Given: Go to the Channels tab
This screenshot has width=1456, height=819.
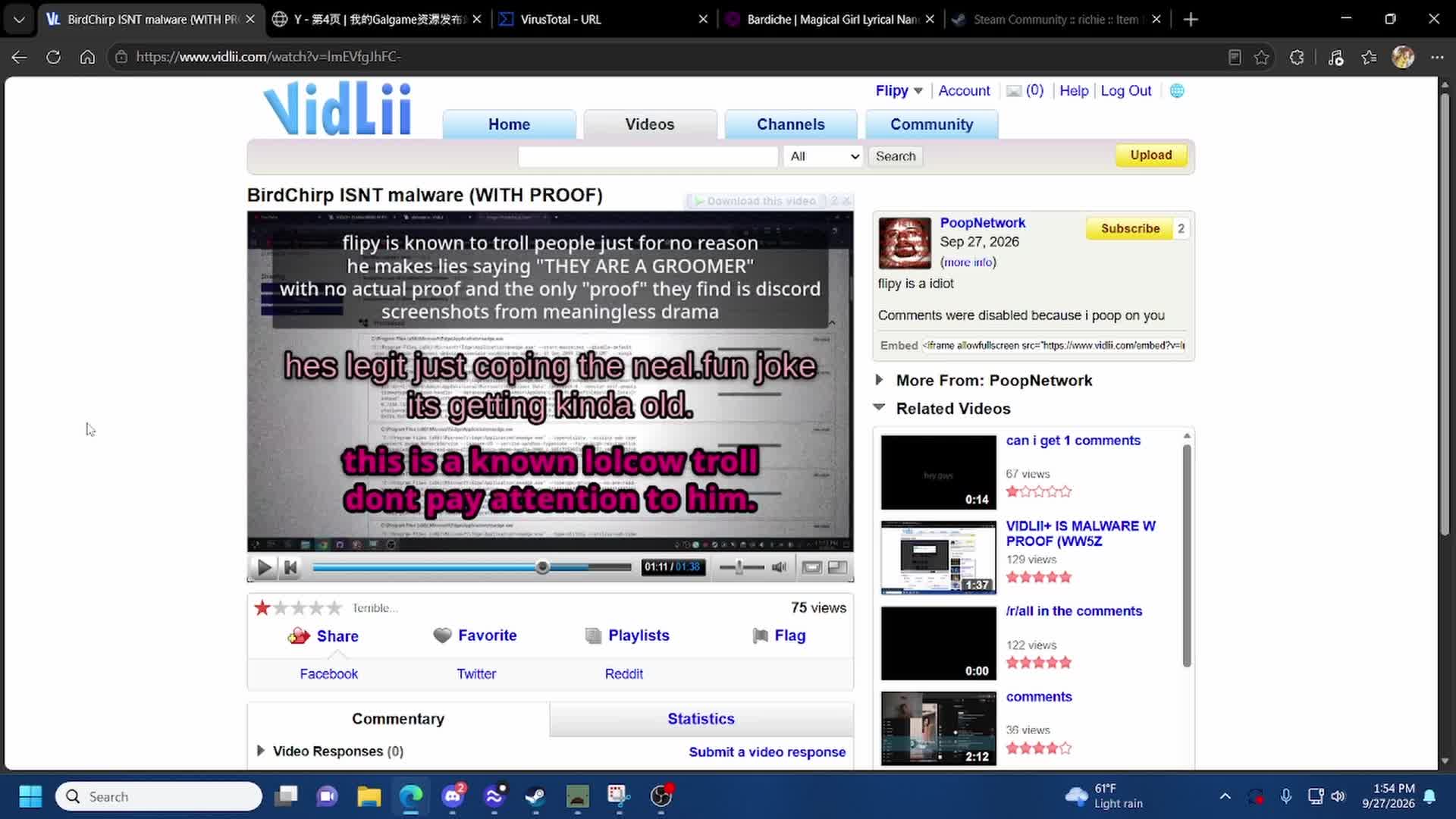Looking at the screenshot, I should (790, 124).
